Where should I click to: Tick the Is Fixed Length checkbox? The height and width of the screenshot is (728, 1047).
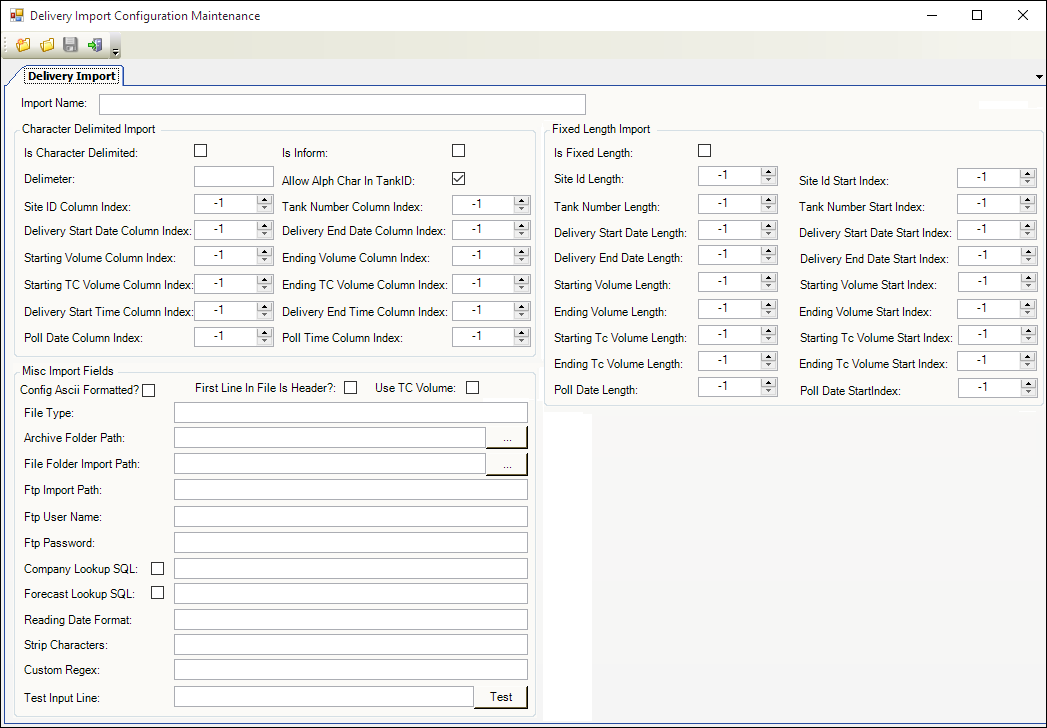click(704, 151)
